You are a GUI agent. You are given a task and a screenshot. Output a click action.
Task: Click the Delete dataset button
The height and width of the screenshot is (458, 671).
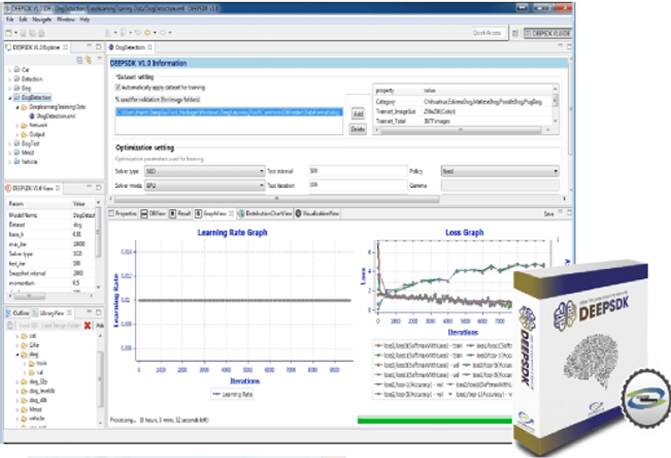(358, 129)
